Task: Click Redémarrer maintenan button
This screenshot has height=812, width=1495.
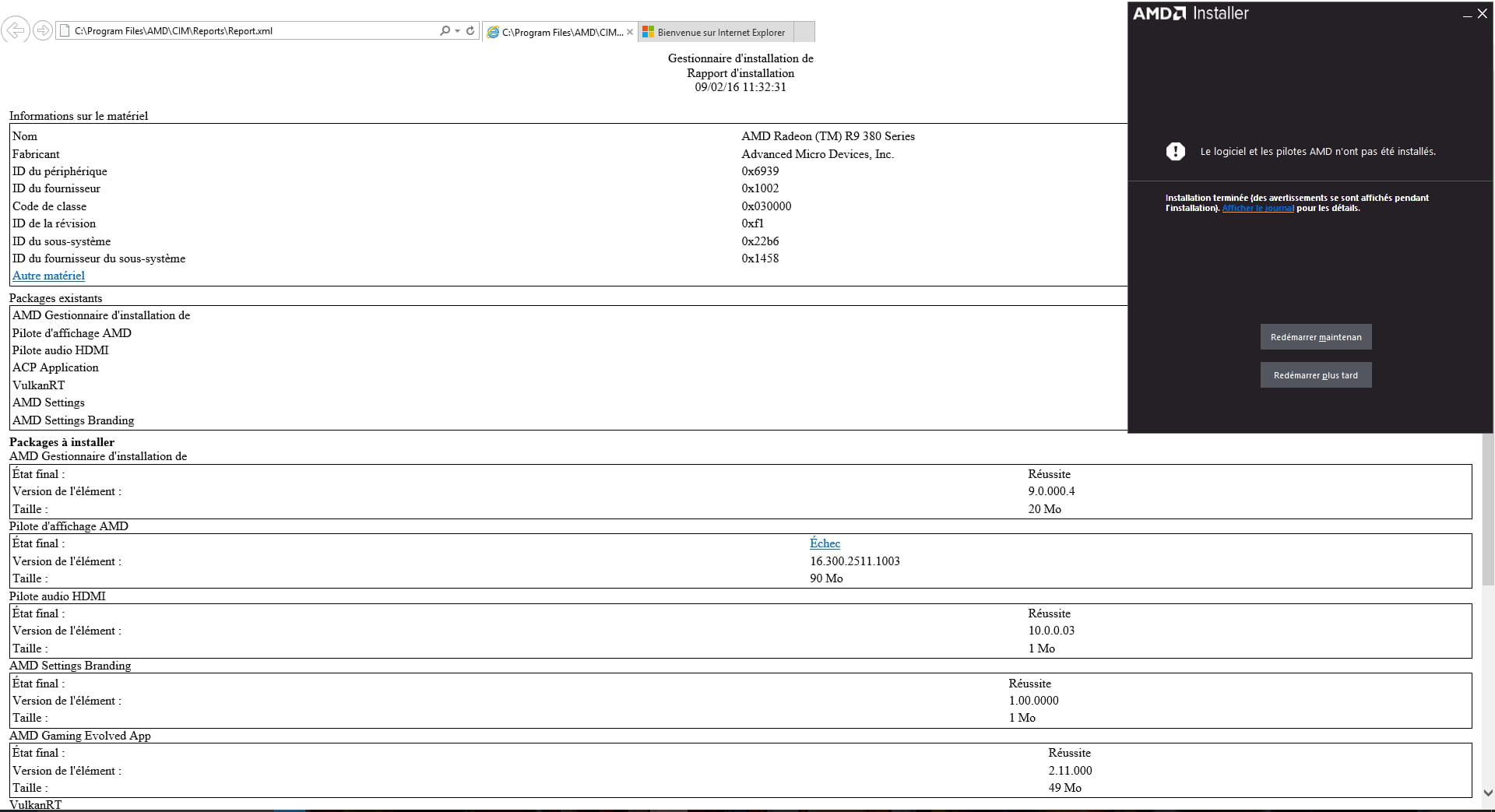Action: 1316,337
